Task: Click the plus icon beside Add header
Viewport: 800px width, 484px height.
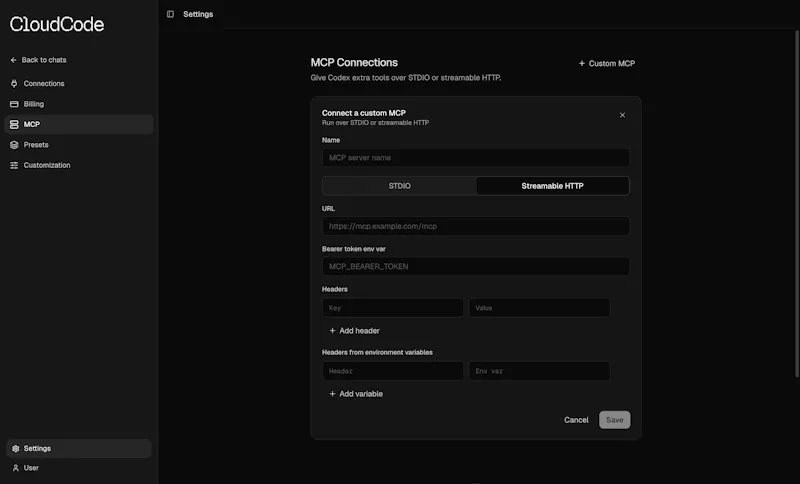Action: (x=332, y=330)
